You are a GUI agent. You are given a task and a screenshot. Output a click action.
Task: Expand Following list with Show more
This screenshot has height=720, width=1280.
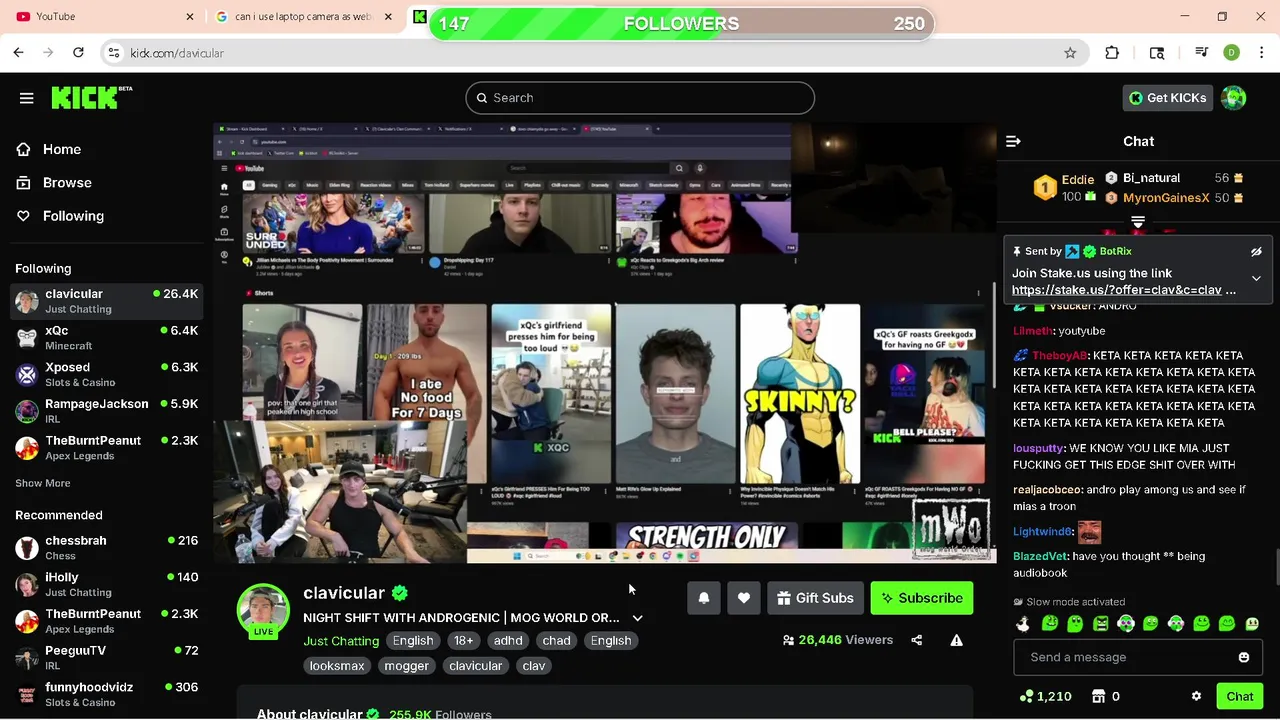43,483
